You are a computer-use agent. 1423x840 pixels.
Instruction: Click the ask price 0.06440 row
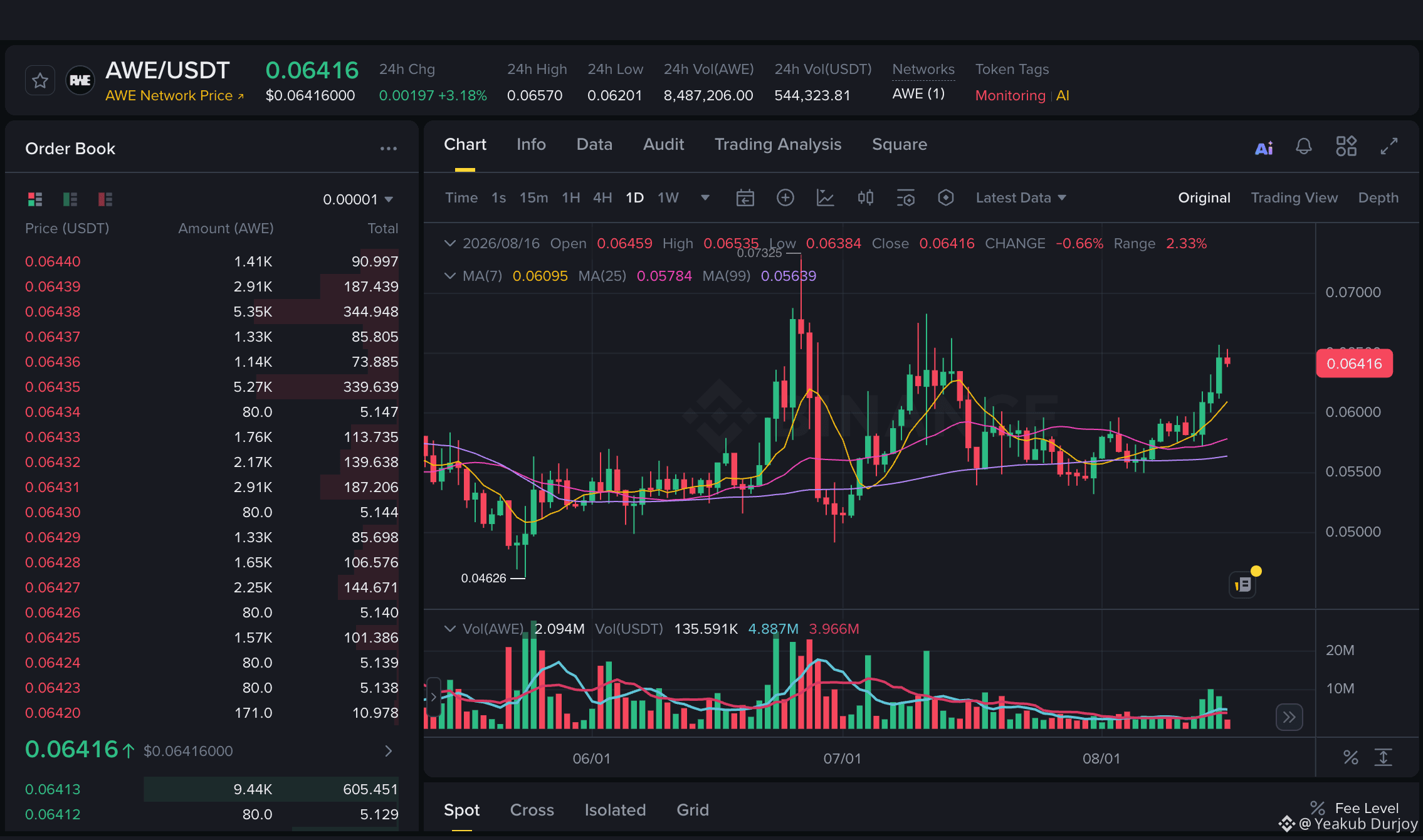(212, 261)
